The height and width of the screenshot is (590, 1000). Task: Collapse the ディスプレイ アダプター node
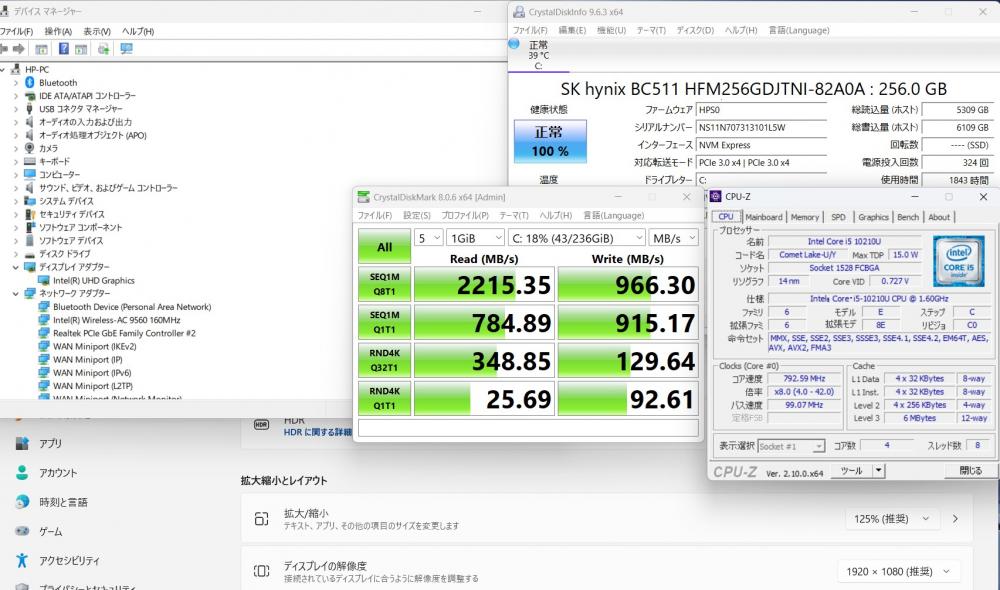coord(16,267)
